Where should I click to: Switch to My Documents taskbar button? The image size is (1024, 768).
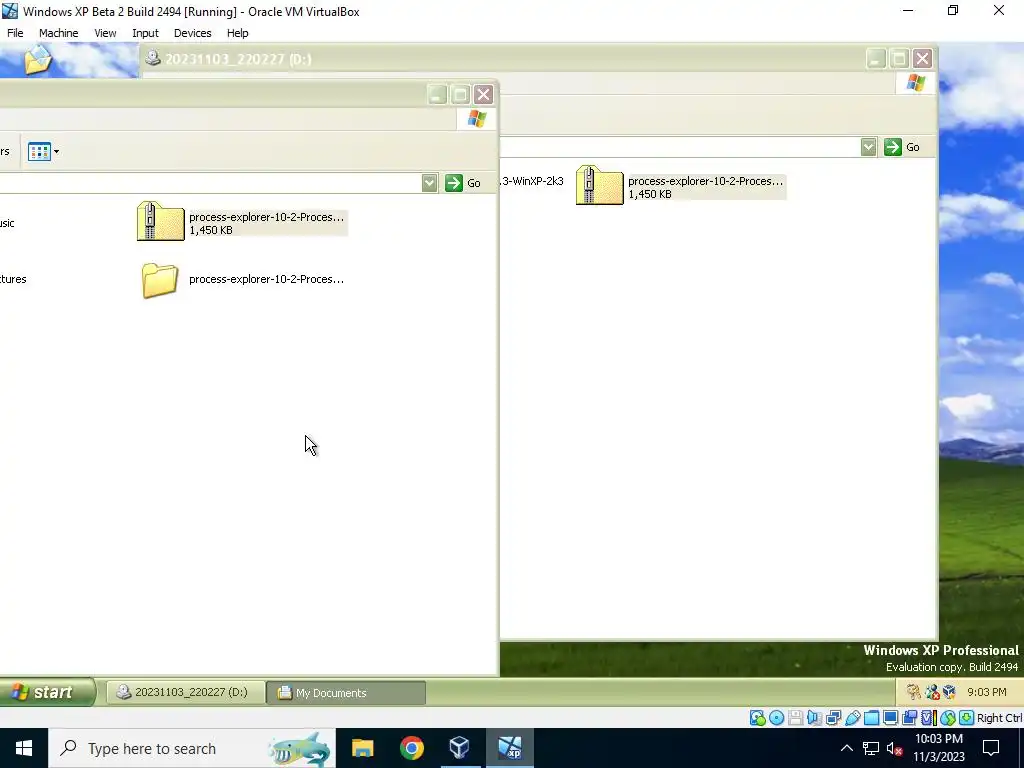click(346, 692)
